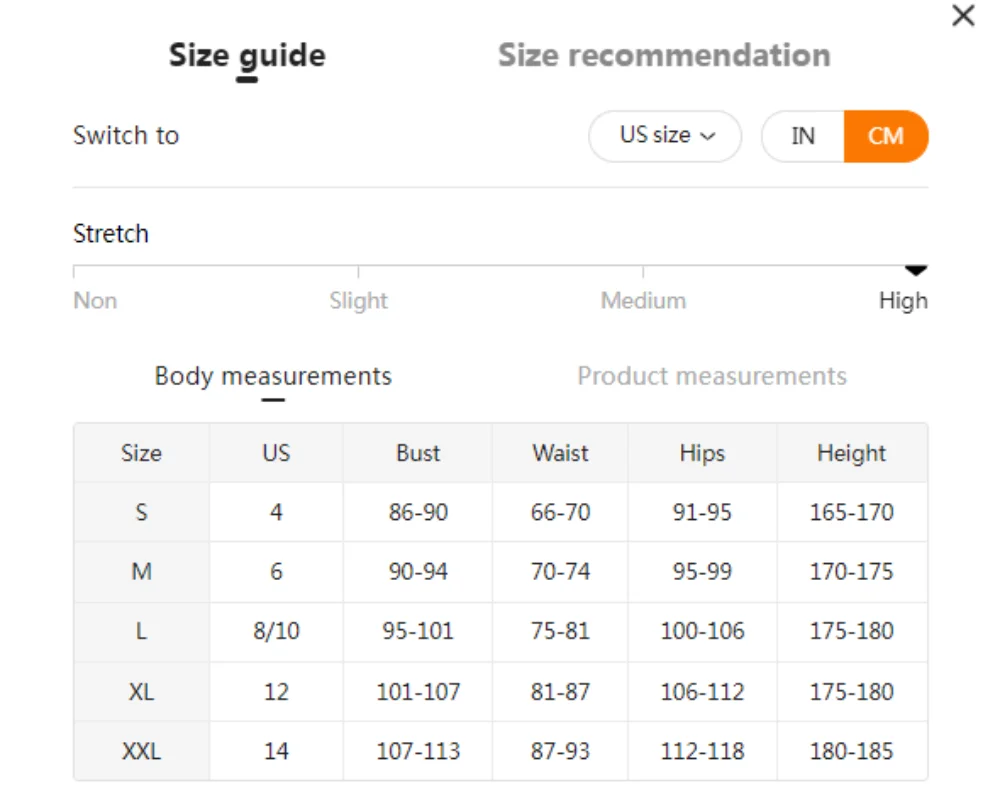Open the Size recommendation tab

664,56
